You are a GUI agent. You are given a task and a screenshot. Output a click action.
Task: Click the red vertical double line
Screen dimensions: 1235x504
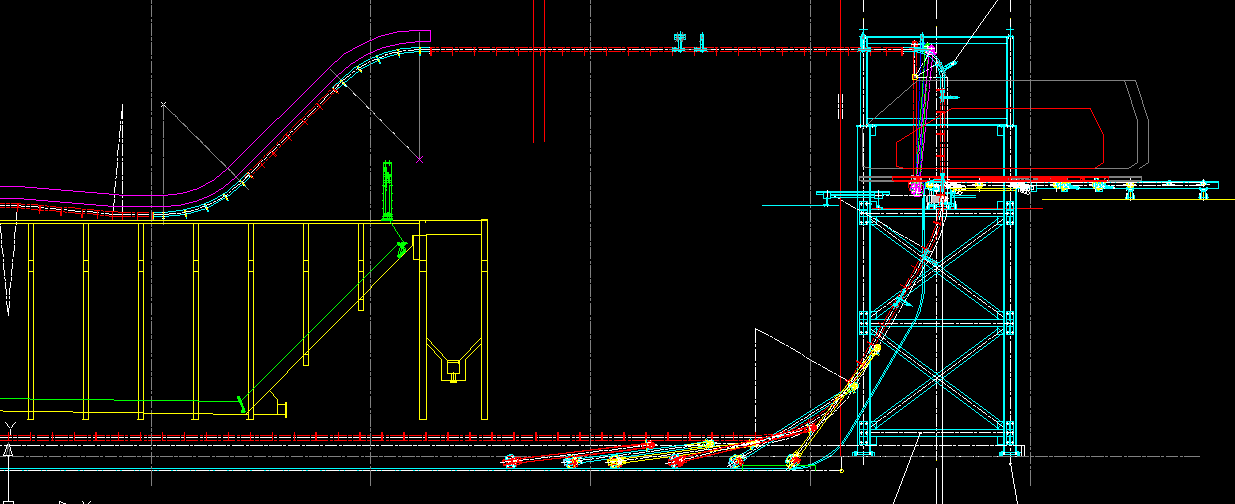point(544,70)
